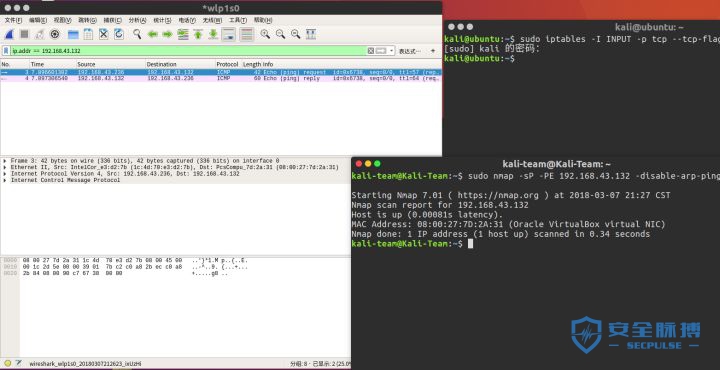Reset packet text to normal size
This screenshot has height=370, width=720.
[x=295, y=34]
